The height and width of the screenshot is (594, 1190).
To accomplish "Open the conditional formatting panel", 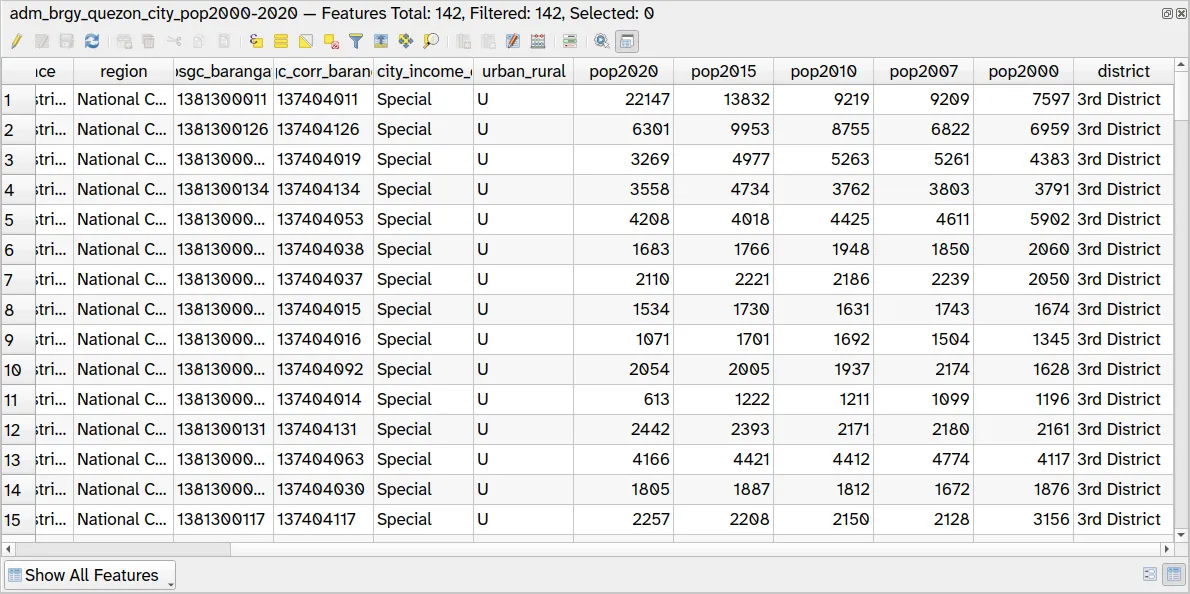I will [570, 41].
